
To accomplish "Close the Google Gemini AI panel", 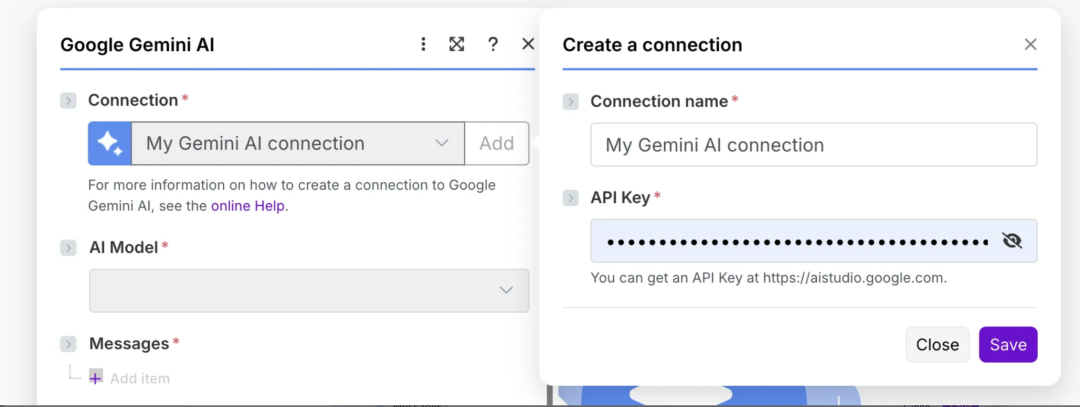I will click(528, 44).
